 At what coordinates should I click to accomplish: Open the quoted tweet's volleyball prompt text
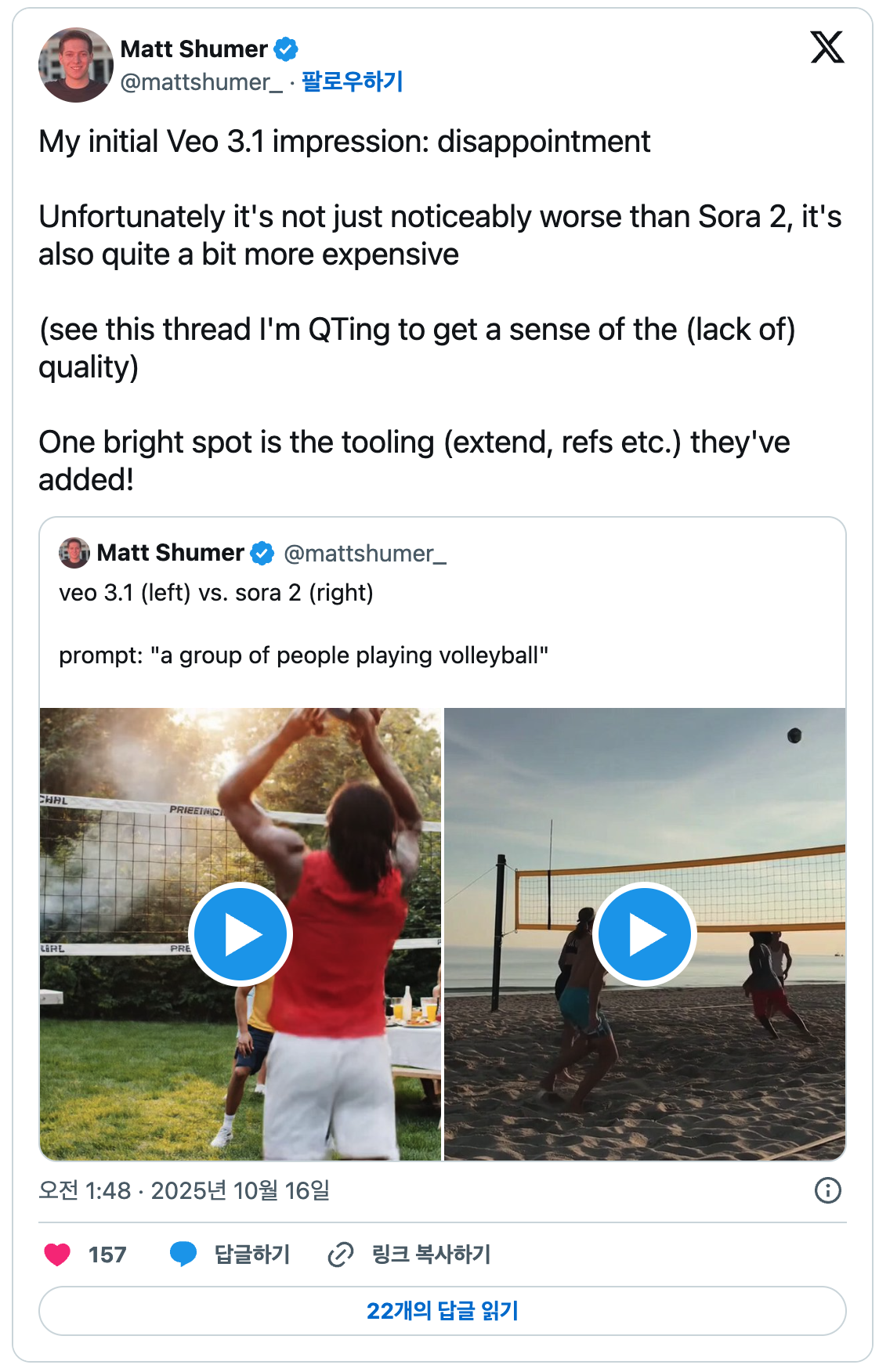[x=303, y=655]
